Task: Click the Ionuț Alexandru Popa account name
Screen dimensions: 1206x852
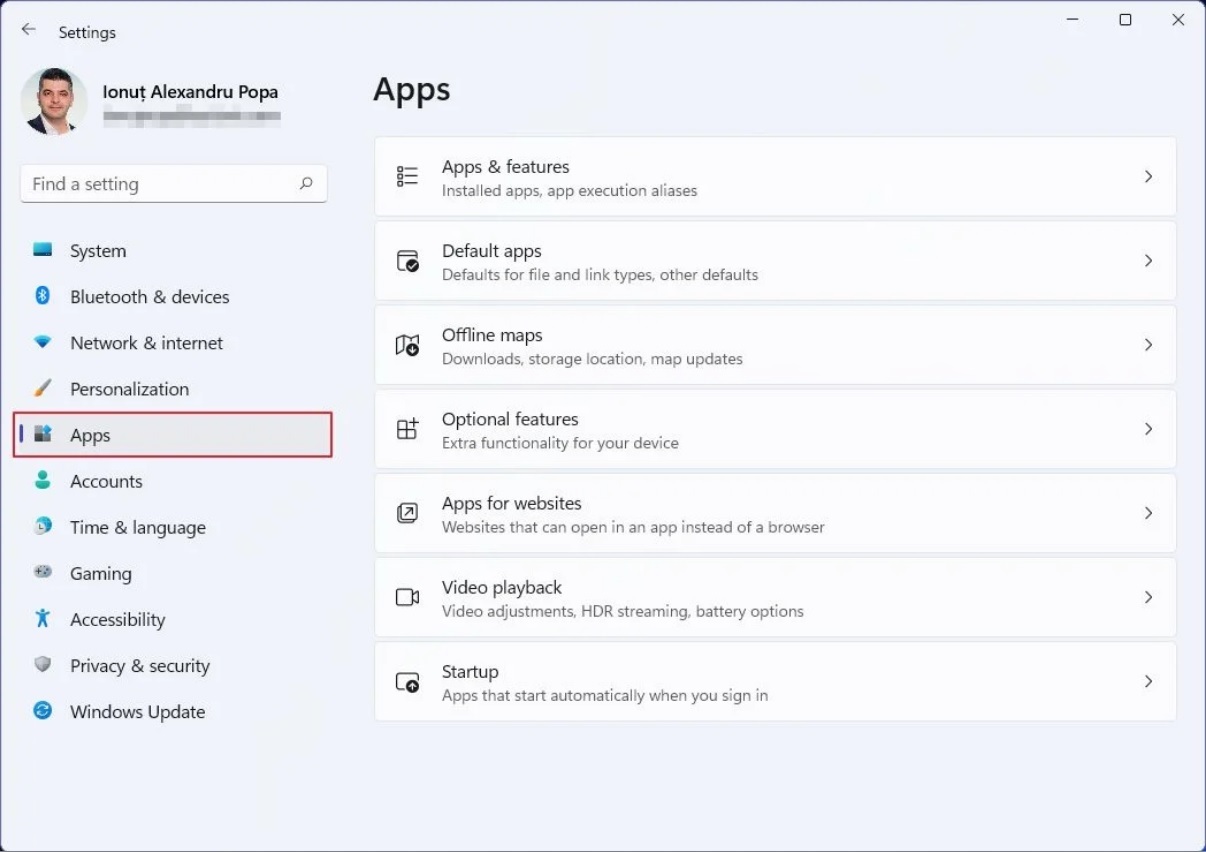Action: pyautogui.click(x=190, y=92)
